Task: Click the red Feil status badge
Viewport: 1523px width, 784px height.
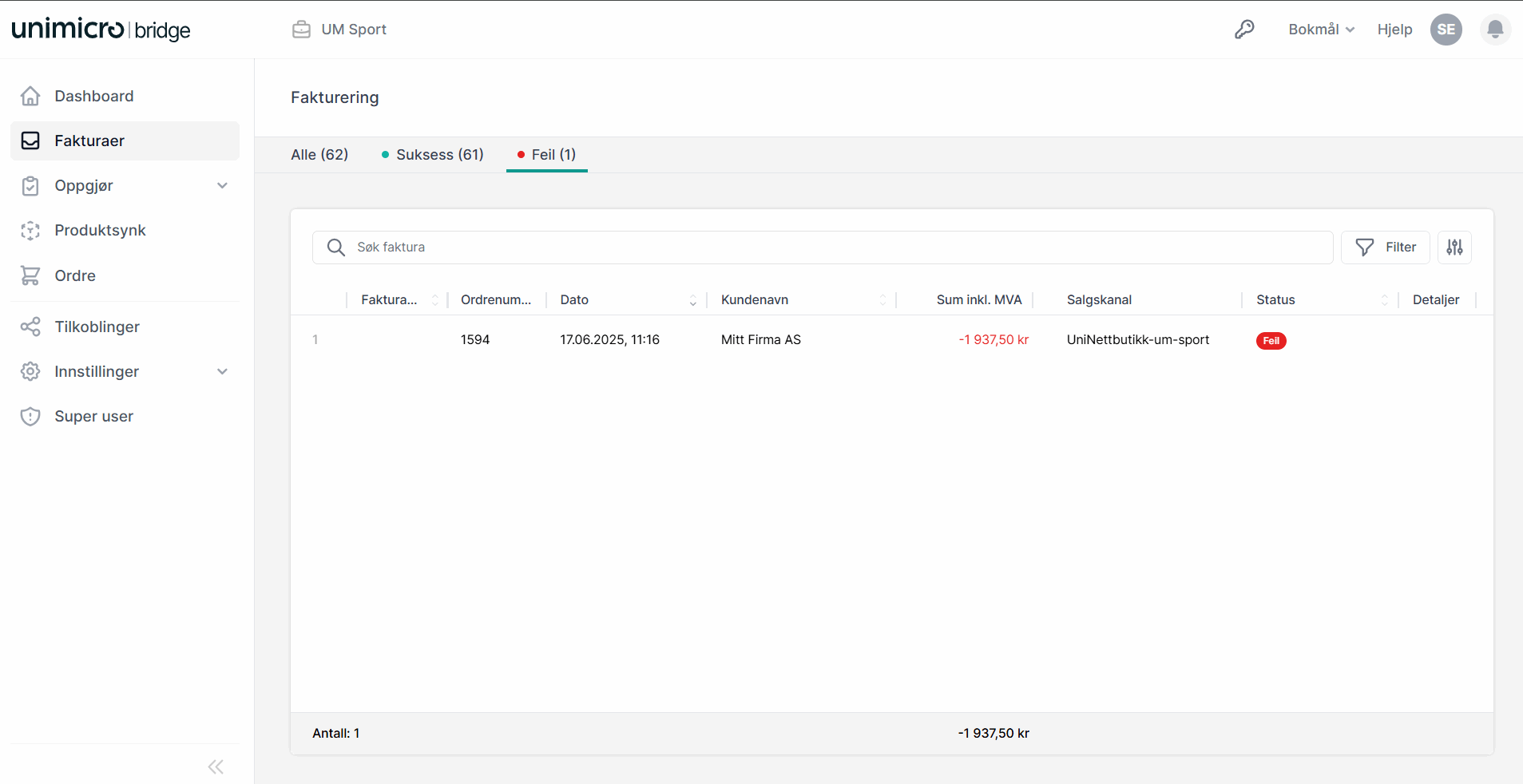Action: (x=1271, y=341)
